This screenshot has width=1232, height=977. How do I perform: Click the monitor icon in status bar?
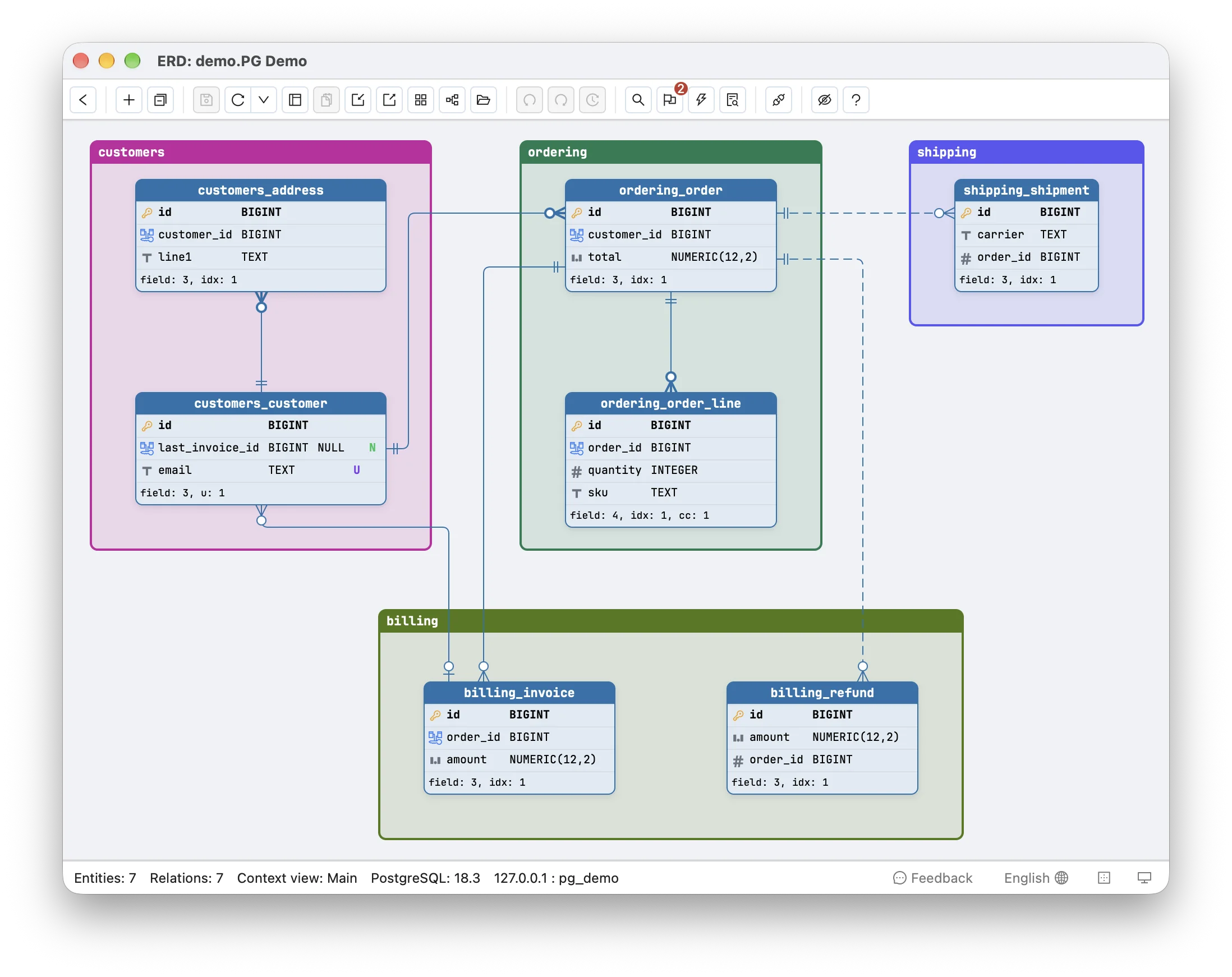[1144, 878]
